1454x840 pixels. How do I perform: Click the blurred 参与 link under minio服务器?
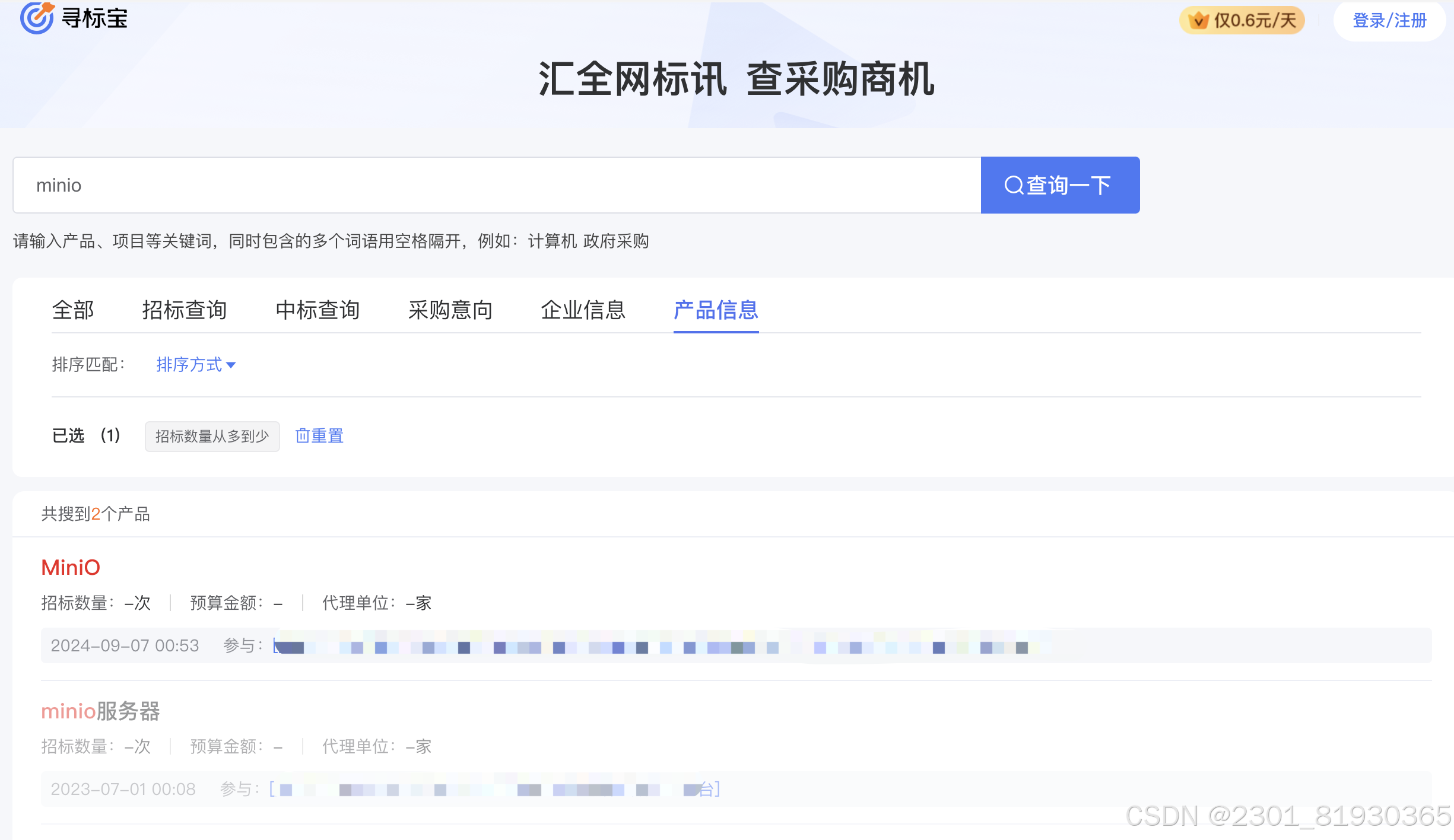494,790
